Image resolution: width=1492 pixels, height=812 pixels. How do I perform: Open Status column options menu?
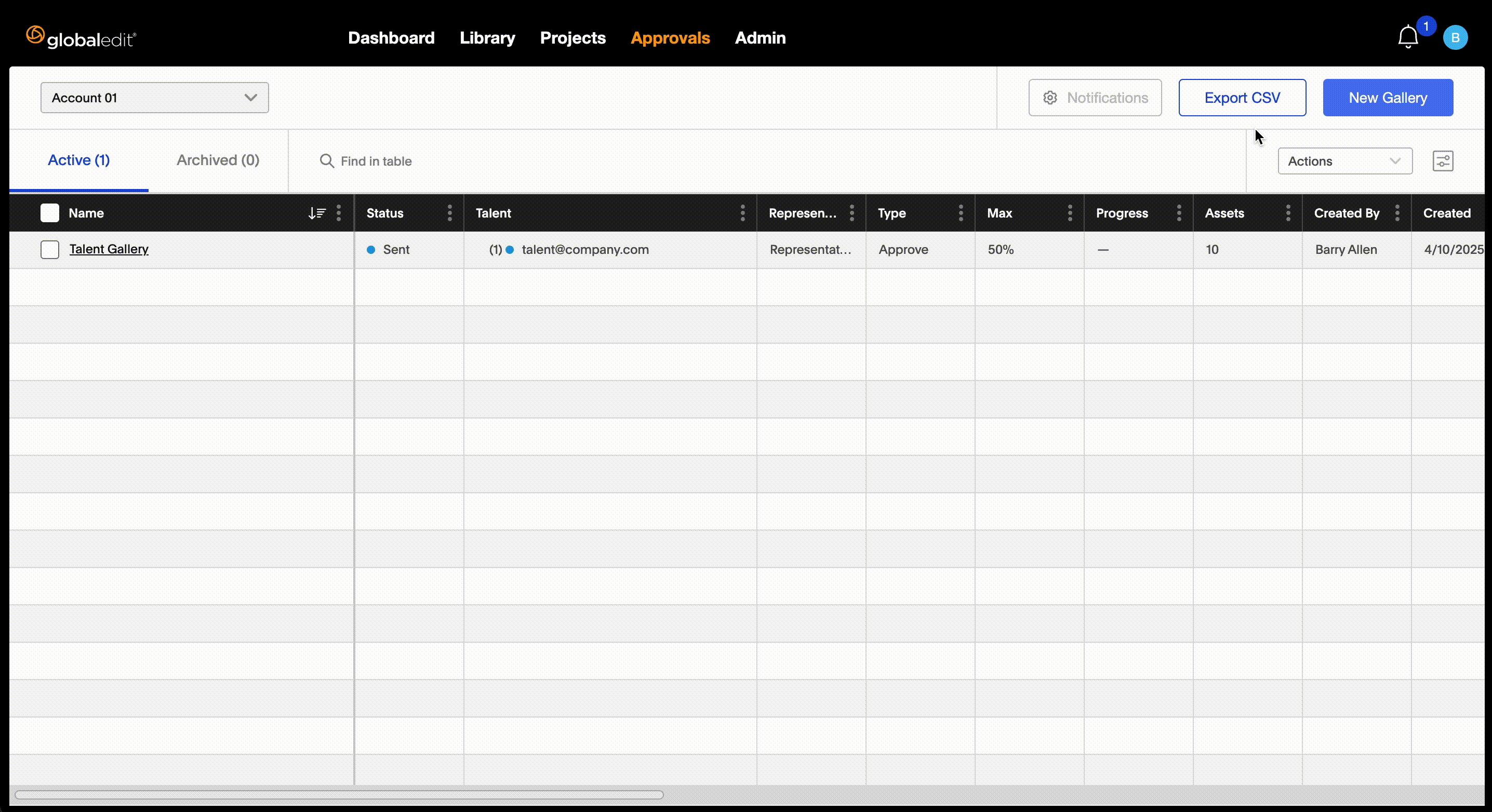click(449, 213)
